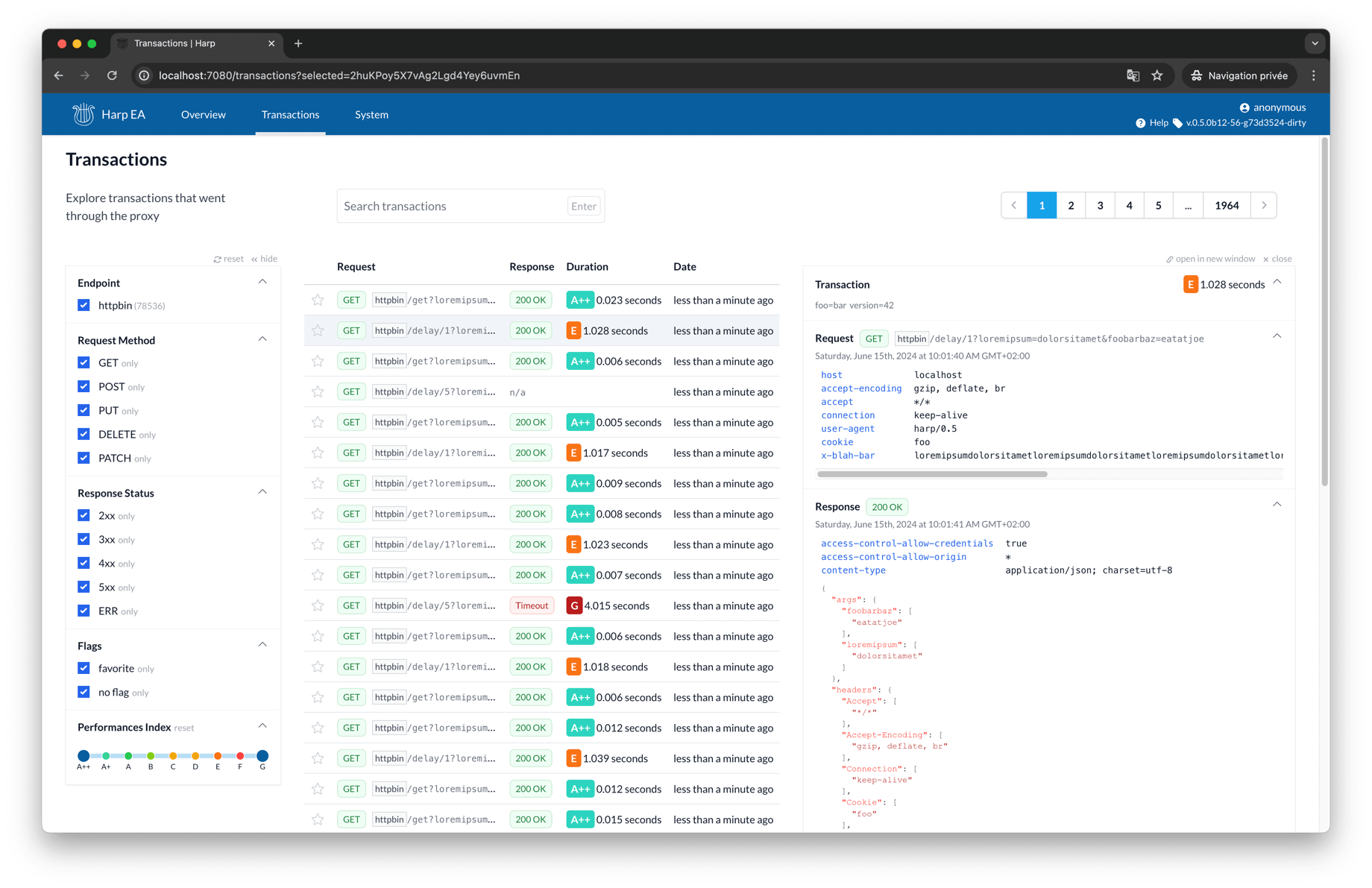Star the first get?loremipsum 0.023 seconds transaction
Image resolution: width=1372 pixels, height=888 pixels.
[x=318, y=300]
